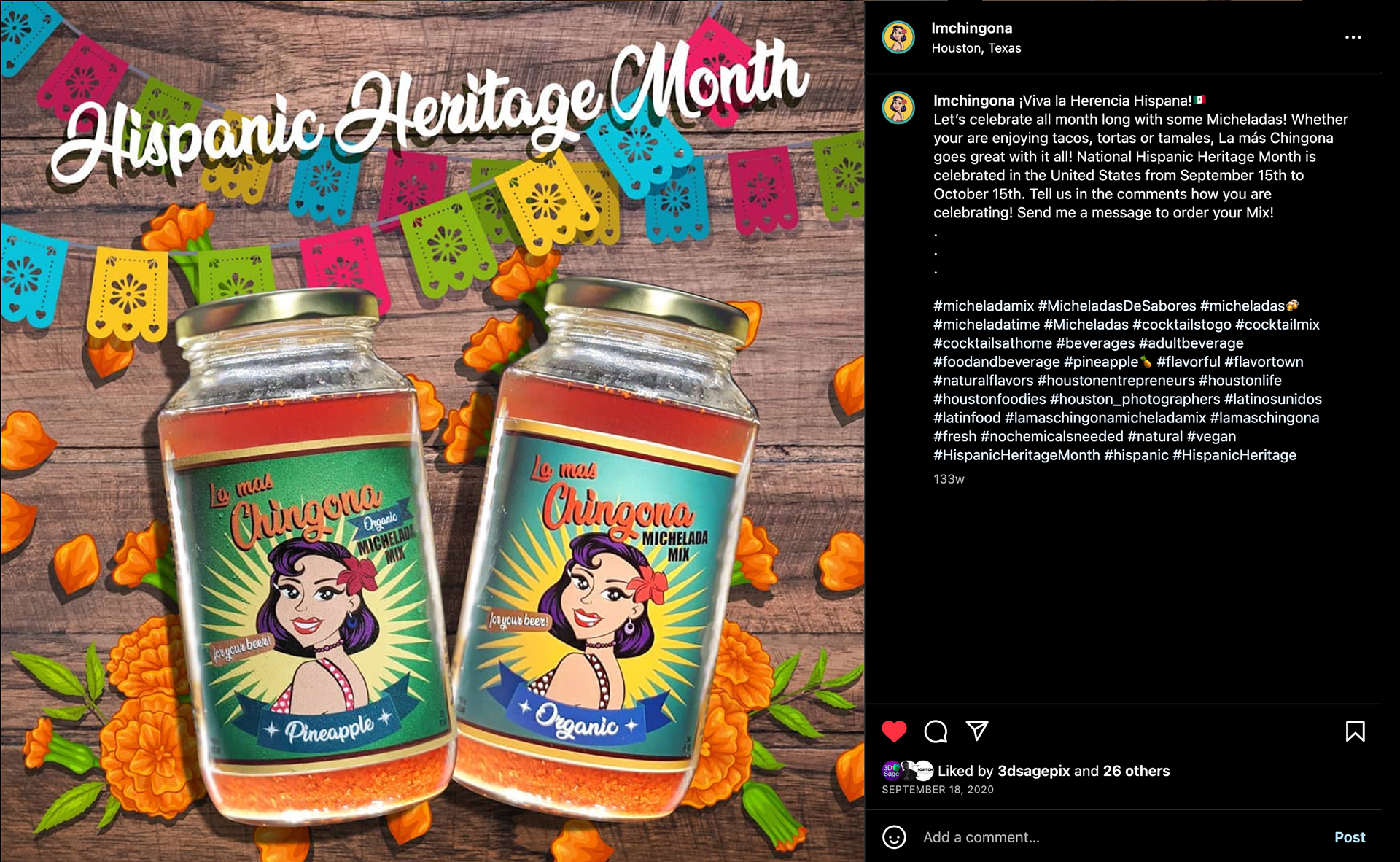Open lmchingona username in header
The width and height of the screenshot is (1400, 862).
pyautogui.click(x=971, y=28)
